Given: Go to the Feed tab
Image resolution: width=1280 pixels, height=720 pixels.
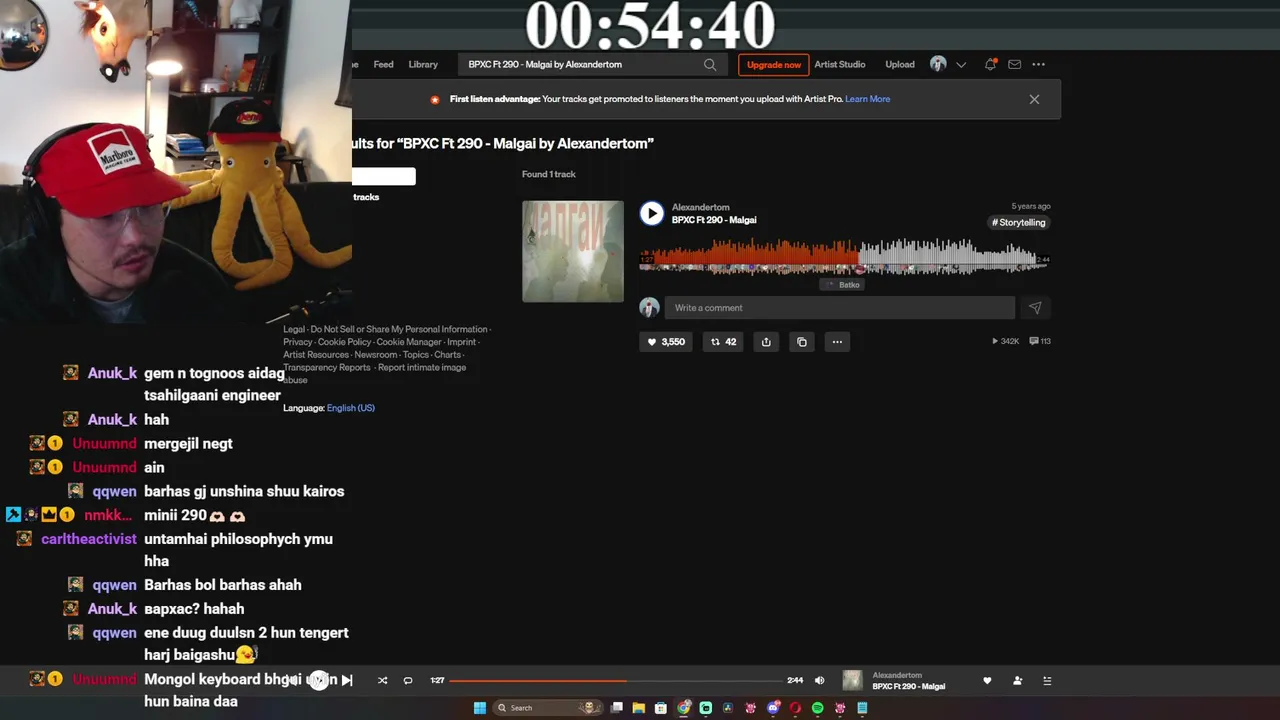Looking at the screenshot, I should pos(383,64).
